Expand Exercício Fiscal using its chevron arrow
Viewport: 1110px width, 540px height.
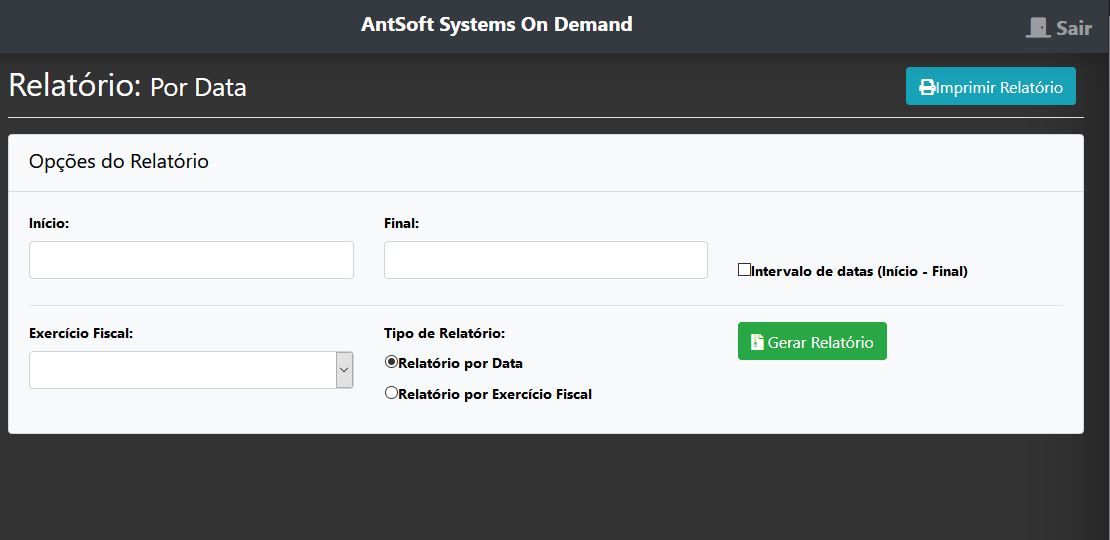344,370
